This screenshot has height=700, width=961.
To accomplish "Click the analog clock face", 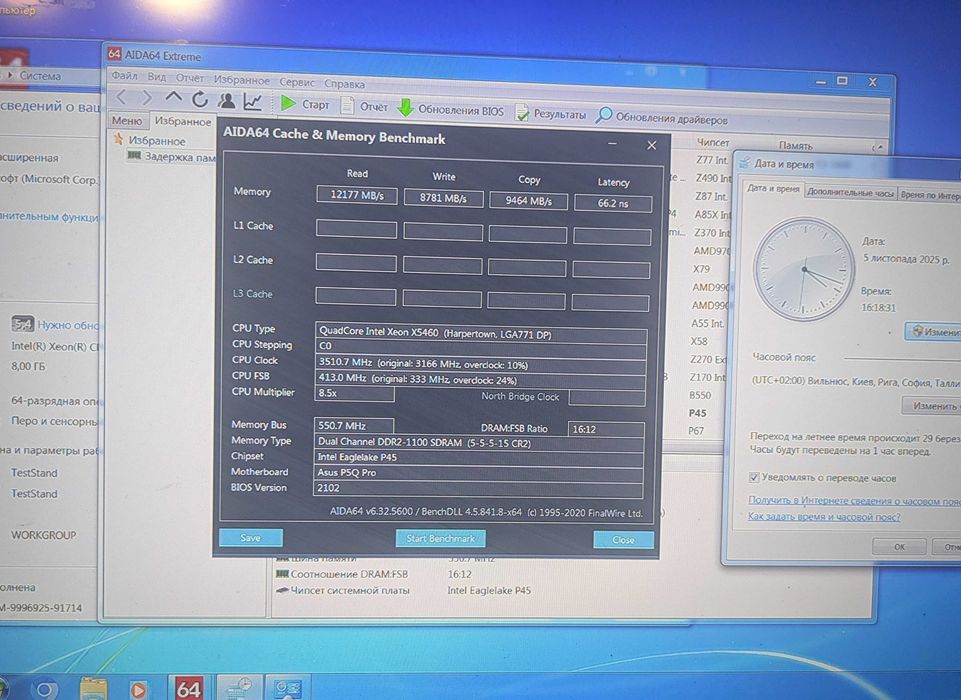I will (x=803, y=269).
